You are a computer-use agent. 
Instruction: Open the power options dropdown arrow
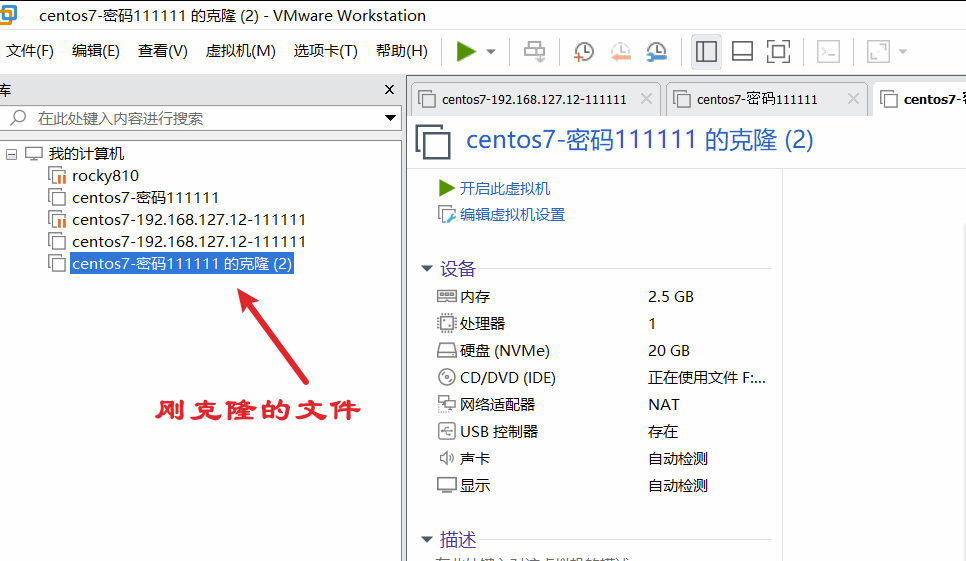tap(491, 52)
